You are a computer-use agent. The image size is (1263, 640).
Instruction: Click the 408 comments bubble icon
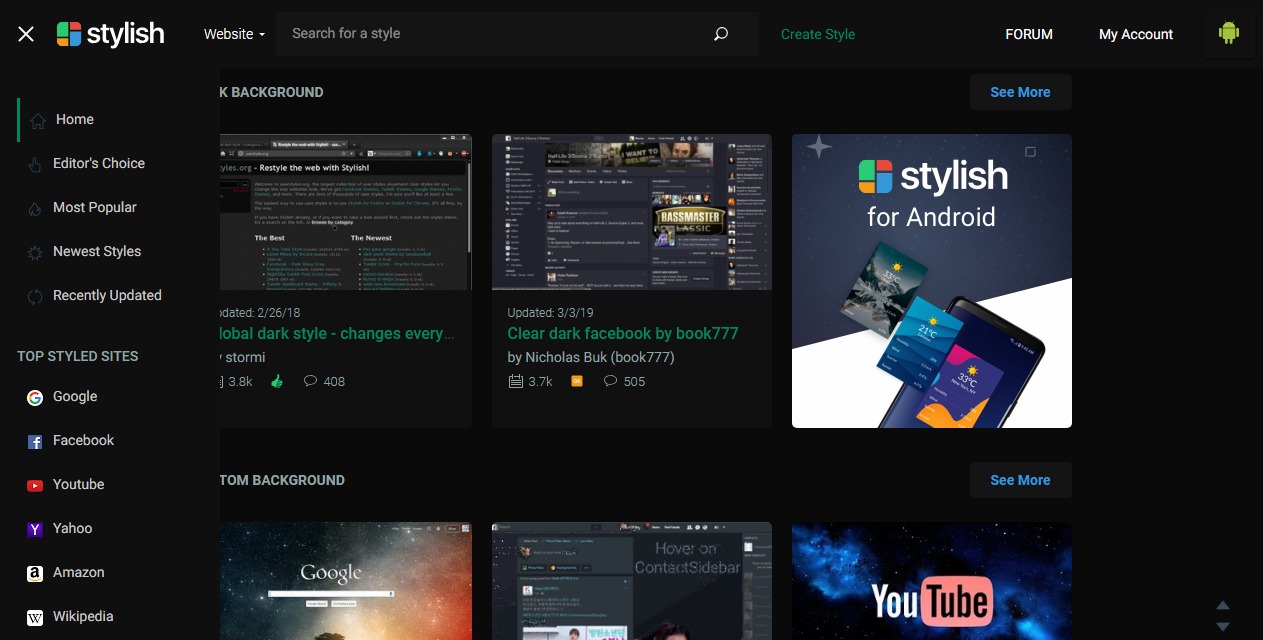pos(310,381)
